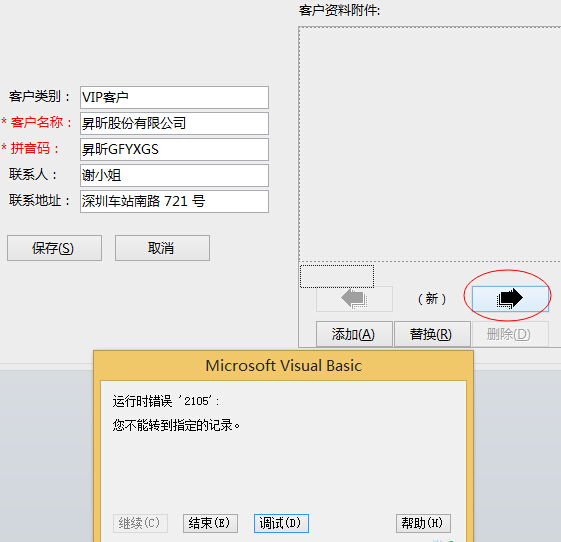Click the greyed-out 删除(D) button
The image size is (561, 542).
coord(510,334)
